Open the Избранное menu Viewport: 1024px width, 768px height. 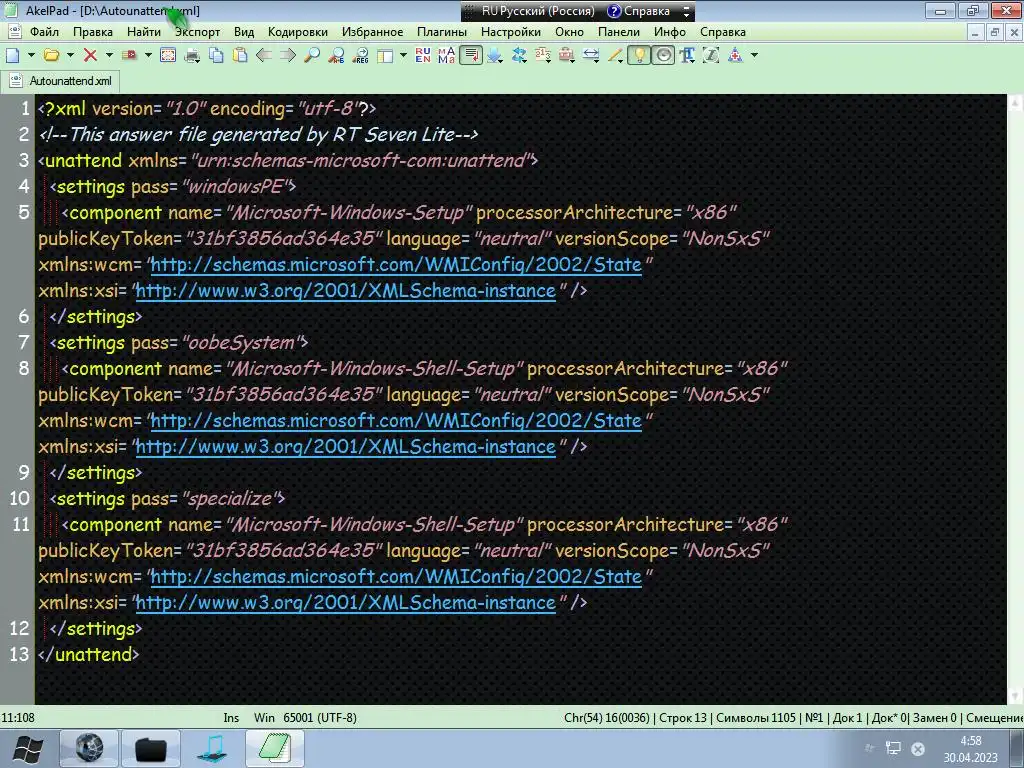click(372, 32)
